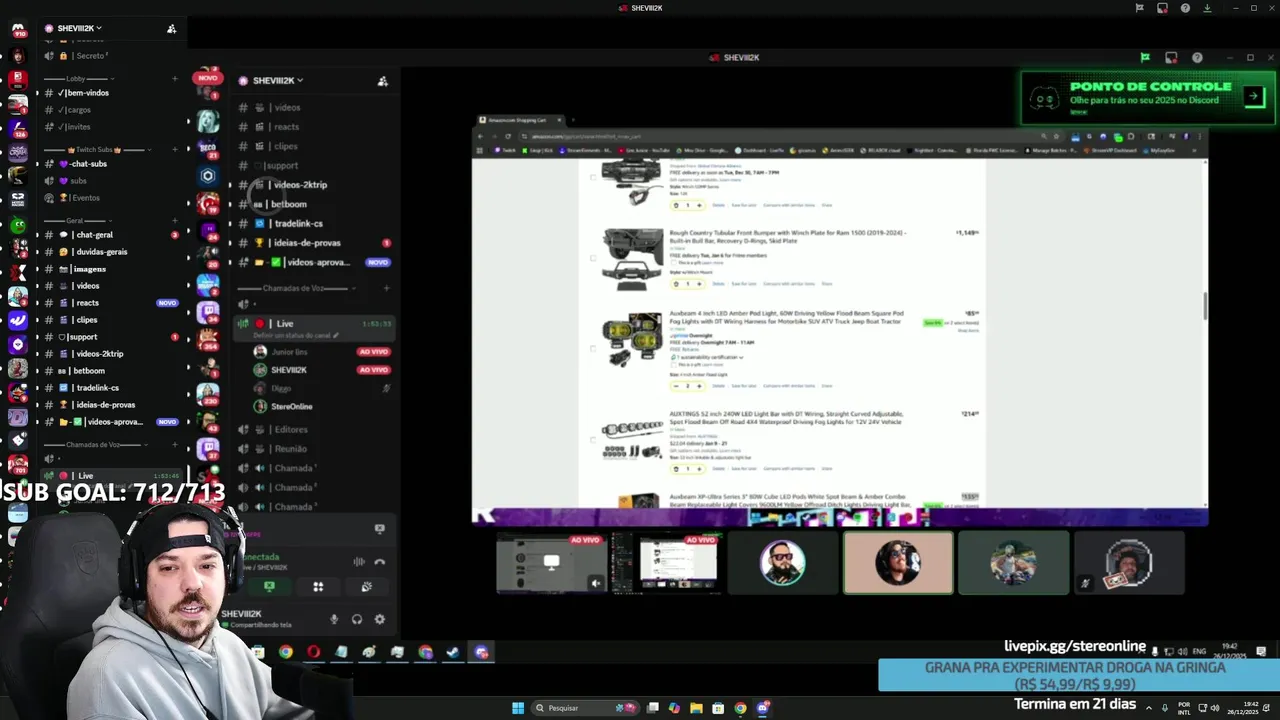This screenshot has width=1280, height=720.
Task: Click the arrow on the Ponto de Controle banner
Action: click(x=1253, y=96)
